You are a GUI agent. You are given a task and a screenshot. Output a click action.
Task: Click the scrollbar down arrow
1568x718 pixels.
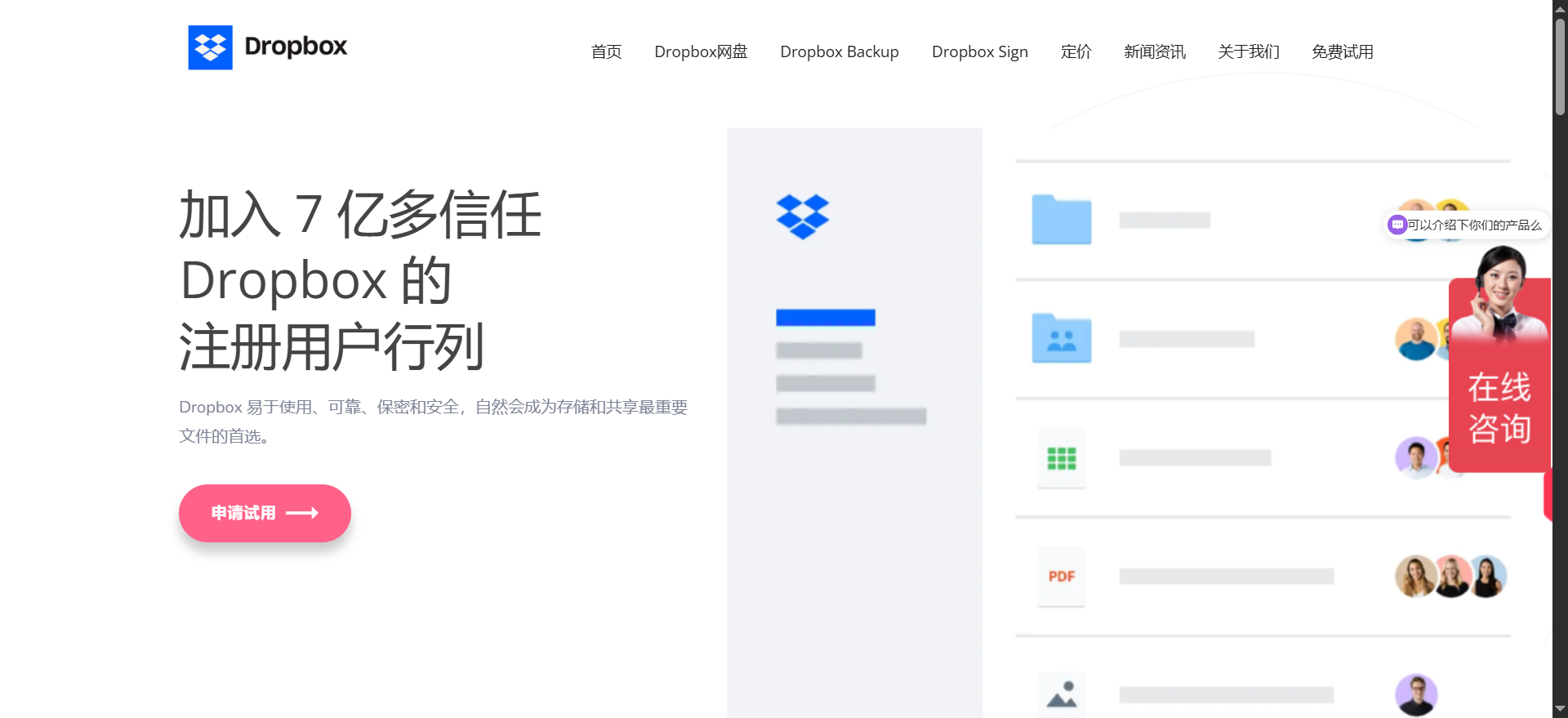[x=1560, y=709]
